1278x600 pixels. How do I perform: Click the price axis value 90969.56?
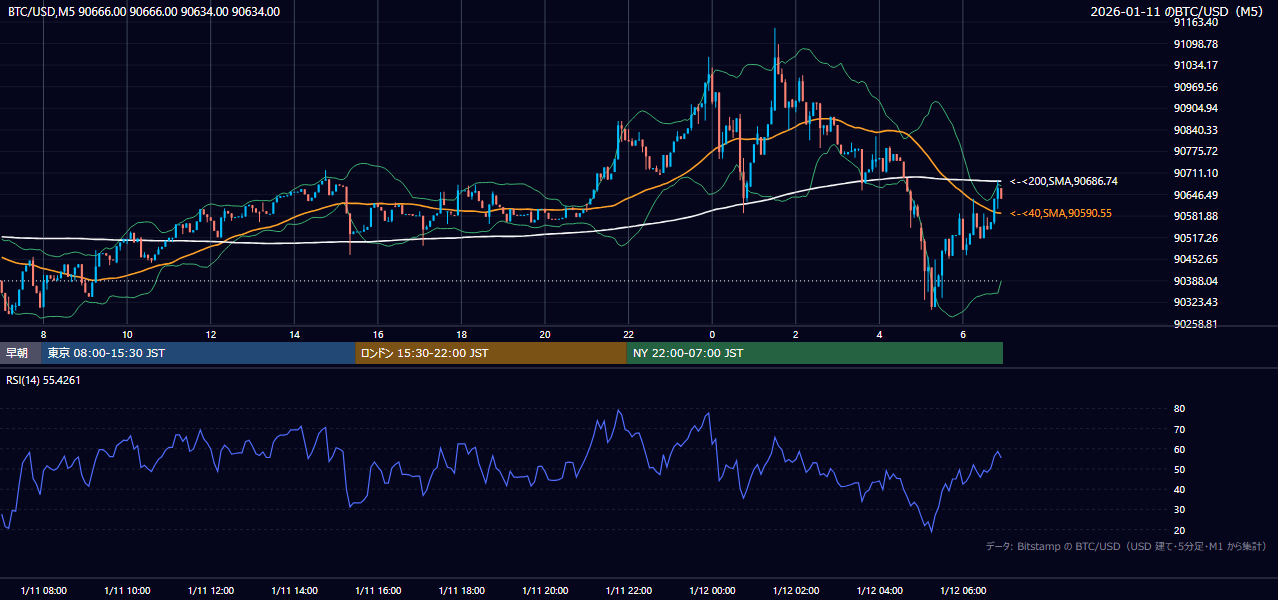(x=1196, y=87)
